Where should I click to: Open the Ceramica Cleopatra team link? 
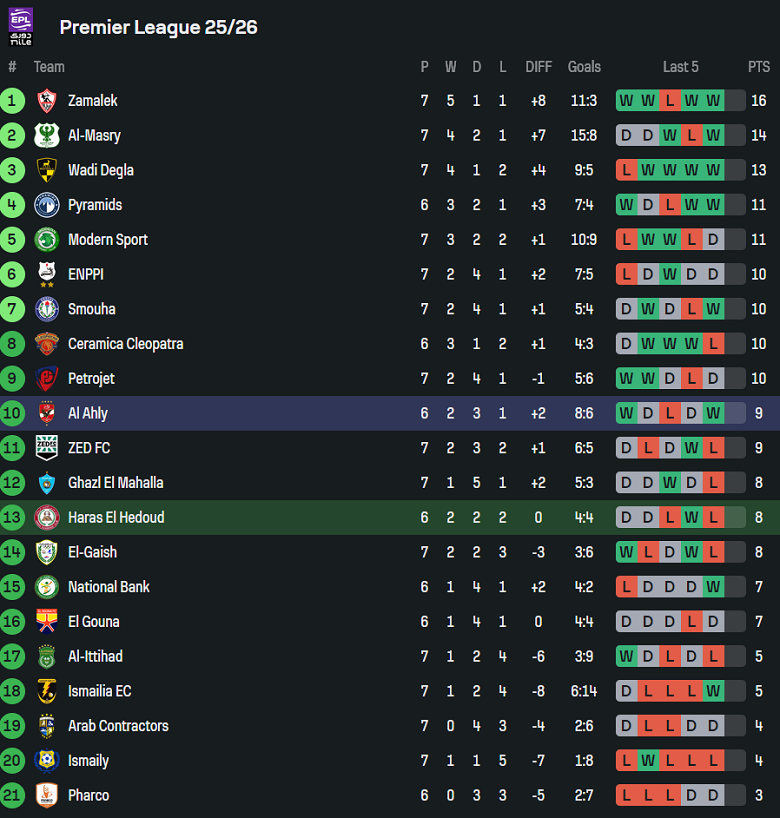[125, 344]
